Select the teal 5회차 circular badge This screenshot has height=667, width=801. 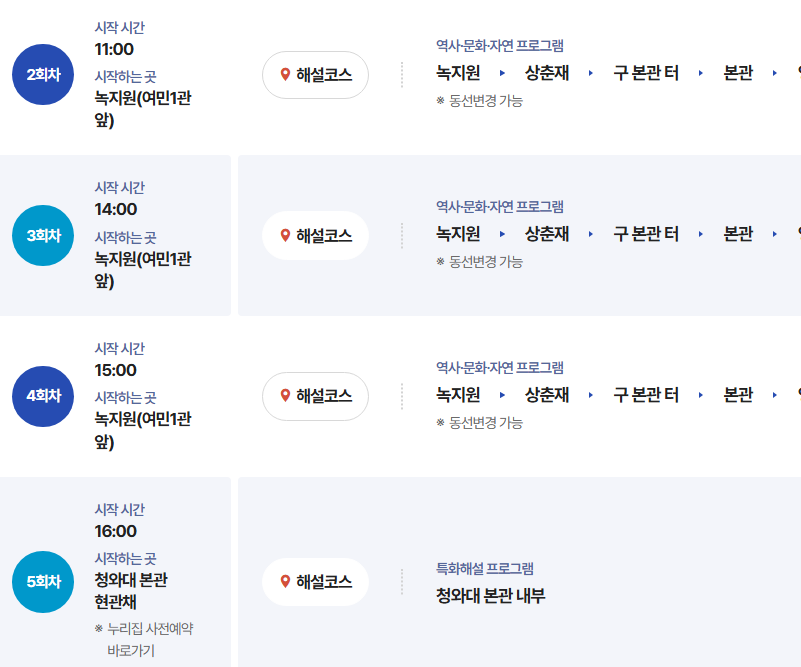pos(42,581)
